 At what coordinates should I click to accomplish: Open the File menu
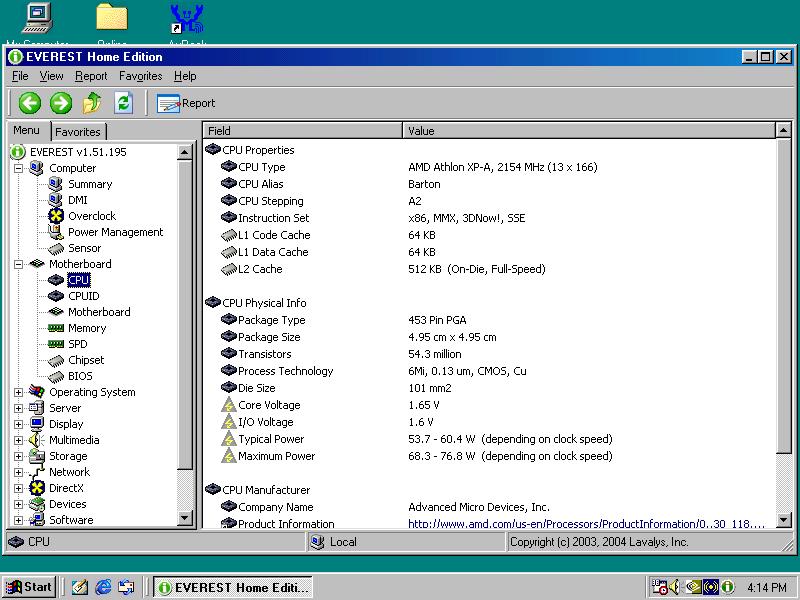20,76
